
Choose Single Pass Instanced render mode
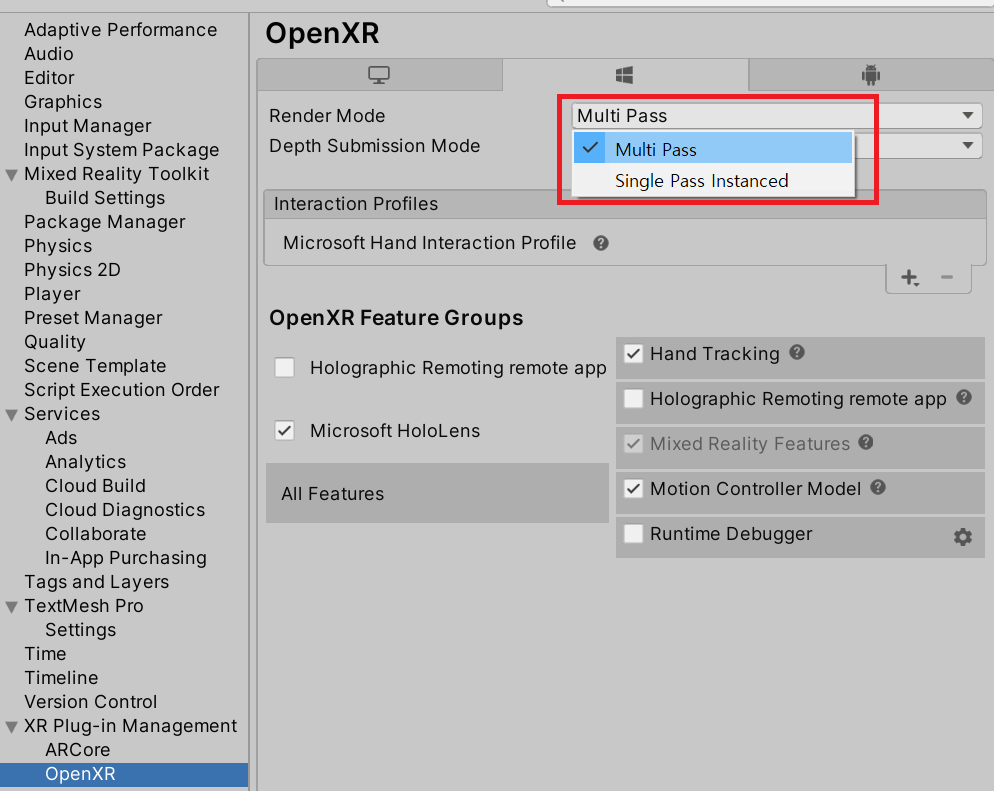point(713,181)
